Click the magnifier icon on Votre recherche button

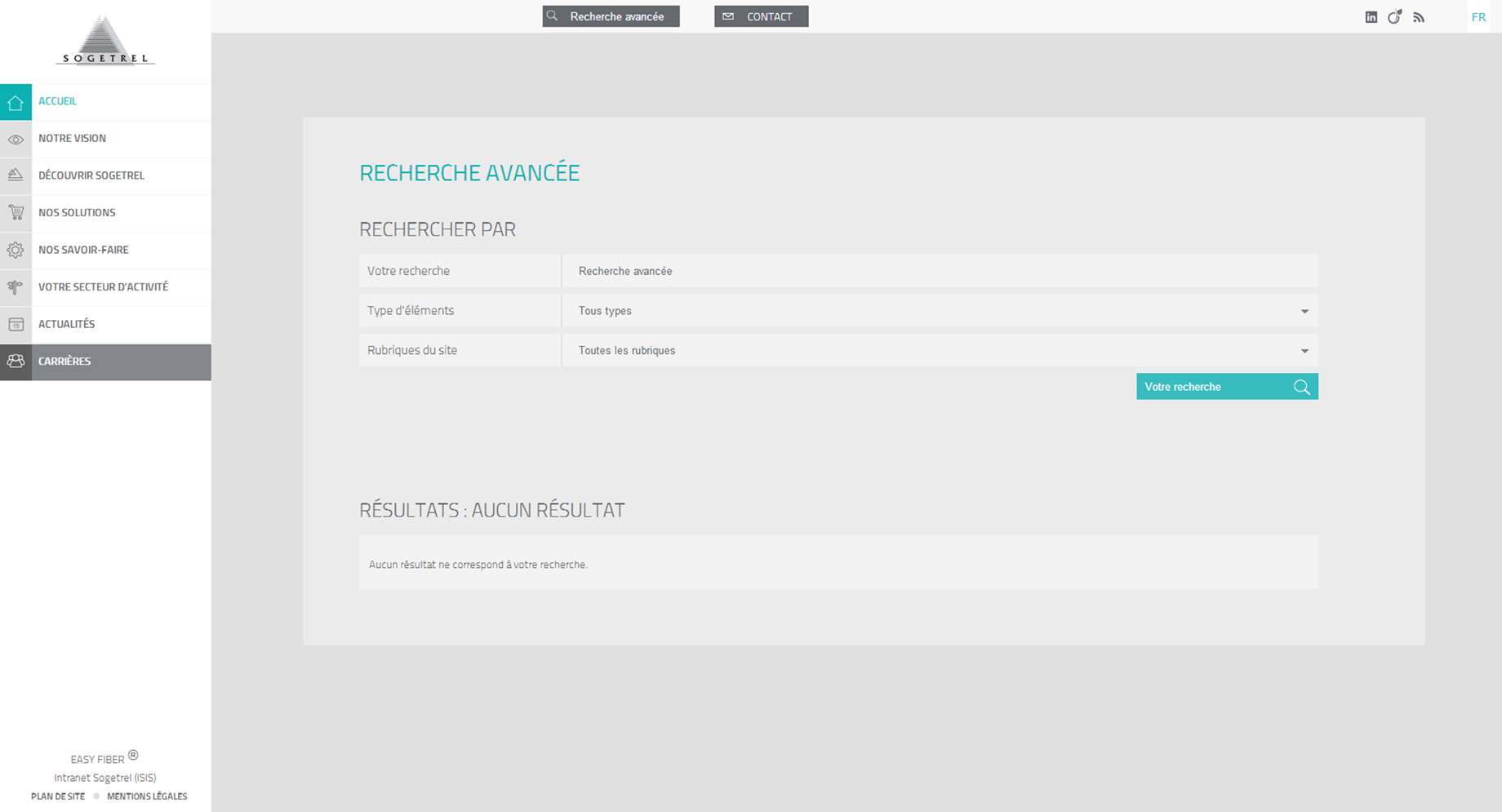[x=1301, y=387]
